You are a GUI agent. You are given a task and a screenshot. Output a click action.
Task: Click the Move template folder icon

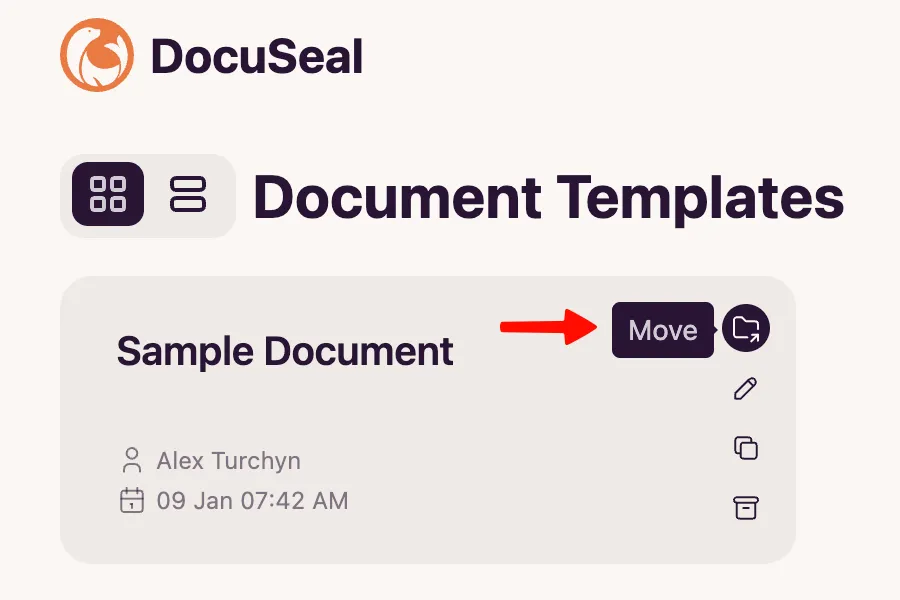[746, 328]
